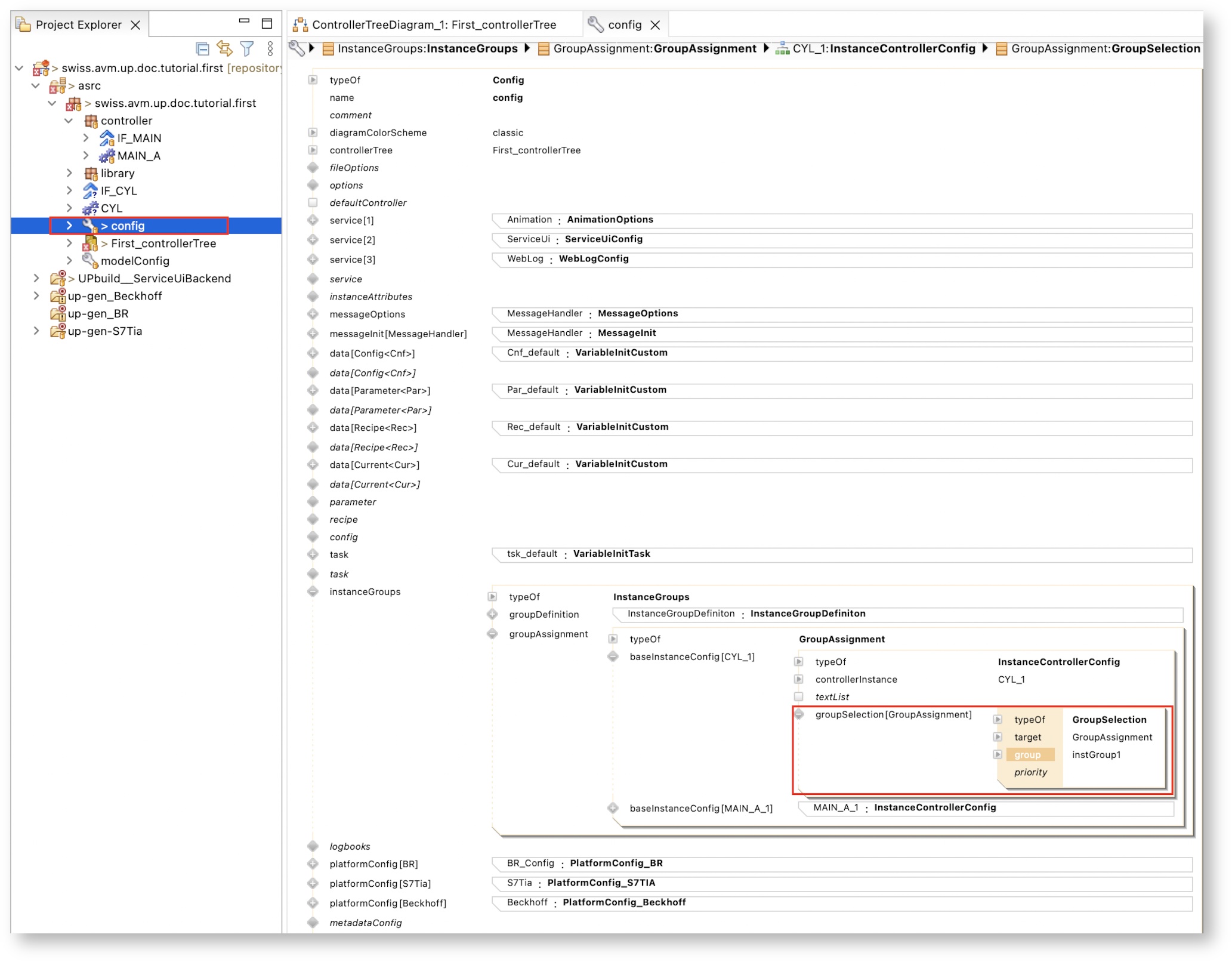The height and width of the screenshot is (962, 1232).
Task: Click the CYL gear icon
Action: 90,208
